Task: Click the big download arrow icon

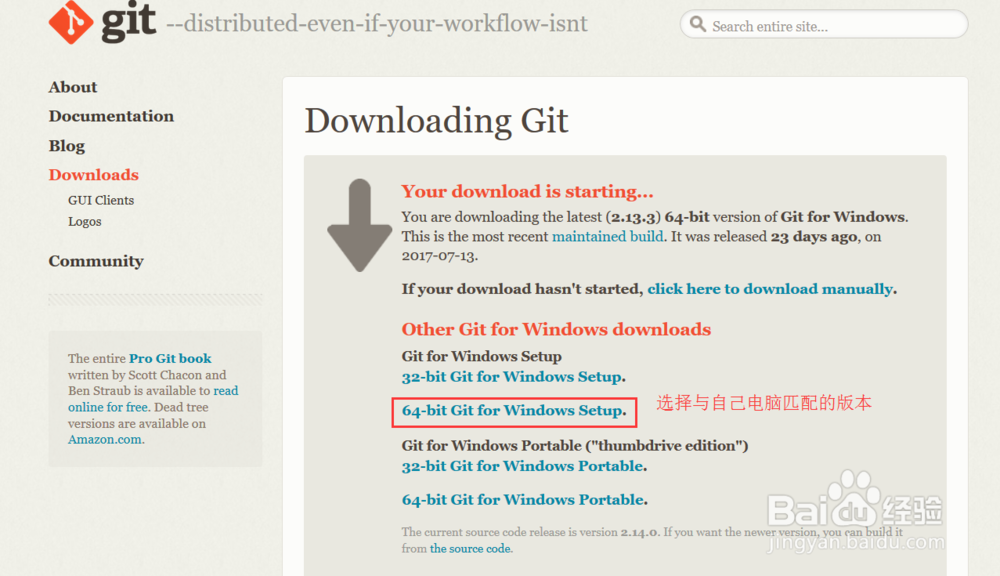Action: [360, 225]
